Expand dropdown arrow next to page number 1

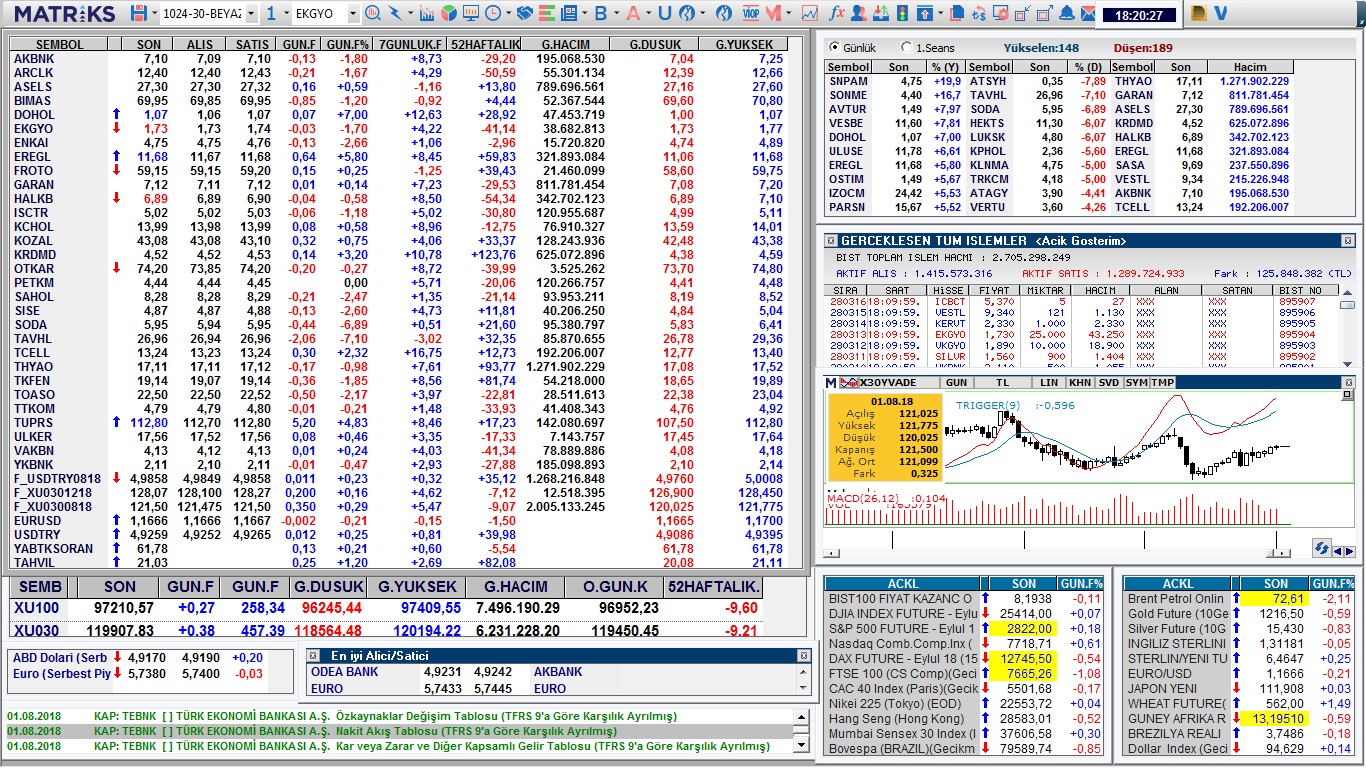[x=286, y=14]
